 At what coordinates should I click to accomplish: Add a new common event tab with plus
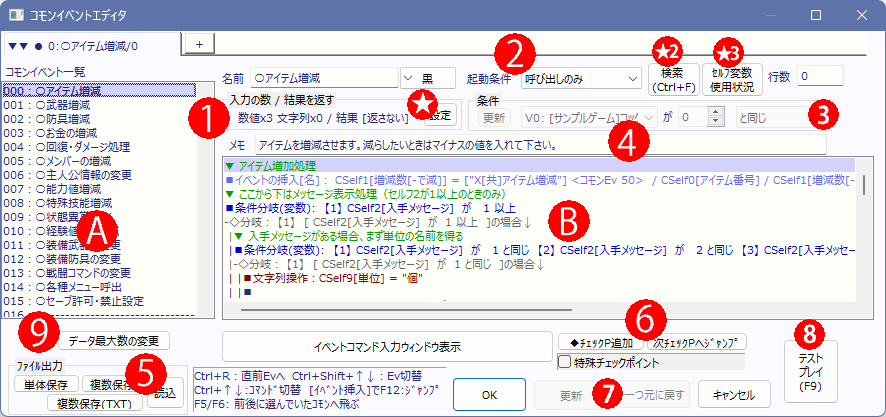(199, 45)
